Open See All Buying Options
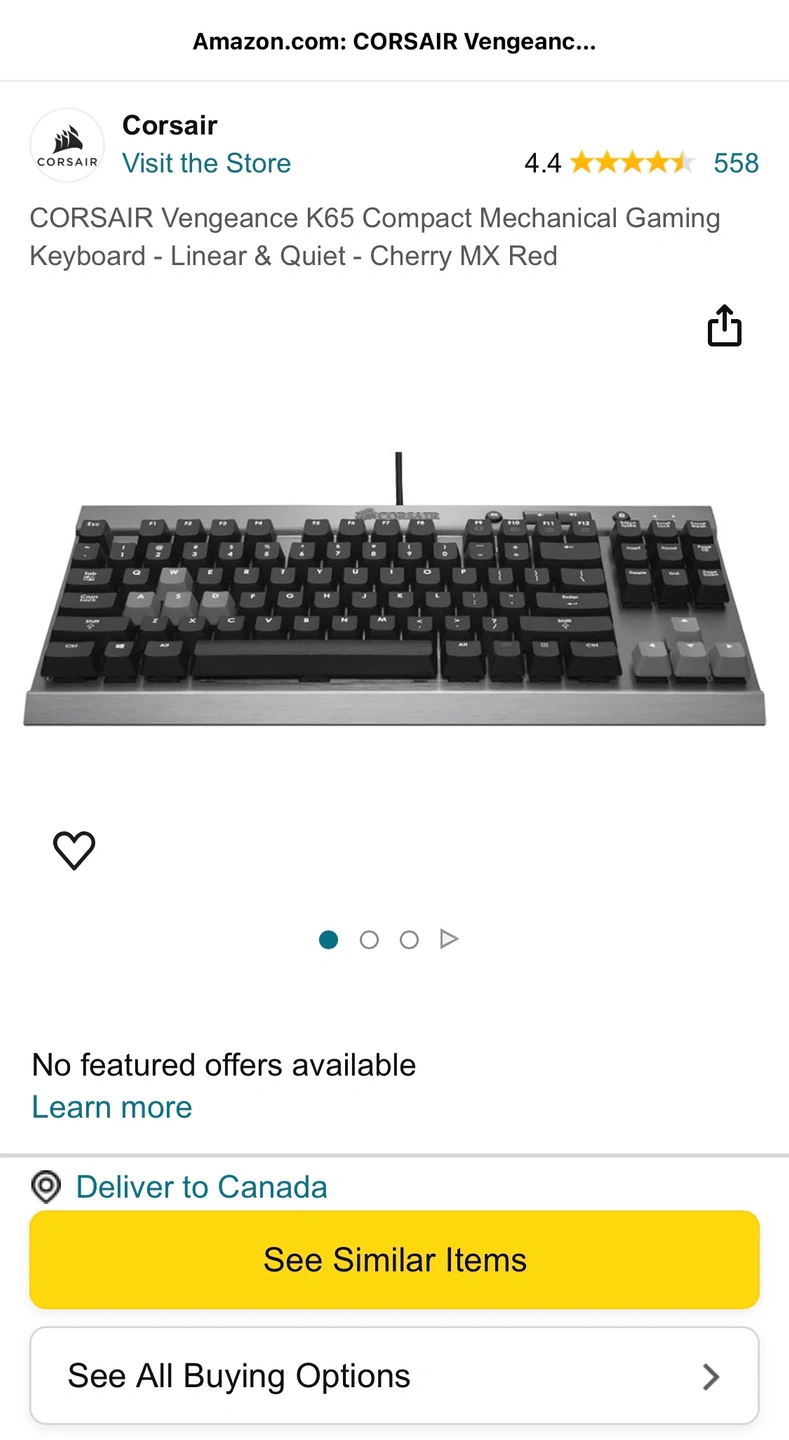This screenshot has width=789, height=1440. (x=394, y=1376)
